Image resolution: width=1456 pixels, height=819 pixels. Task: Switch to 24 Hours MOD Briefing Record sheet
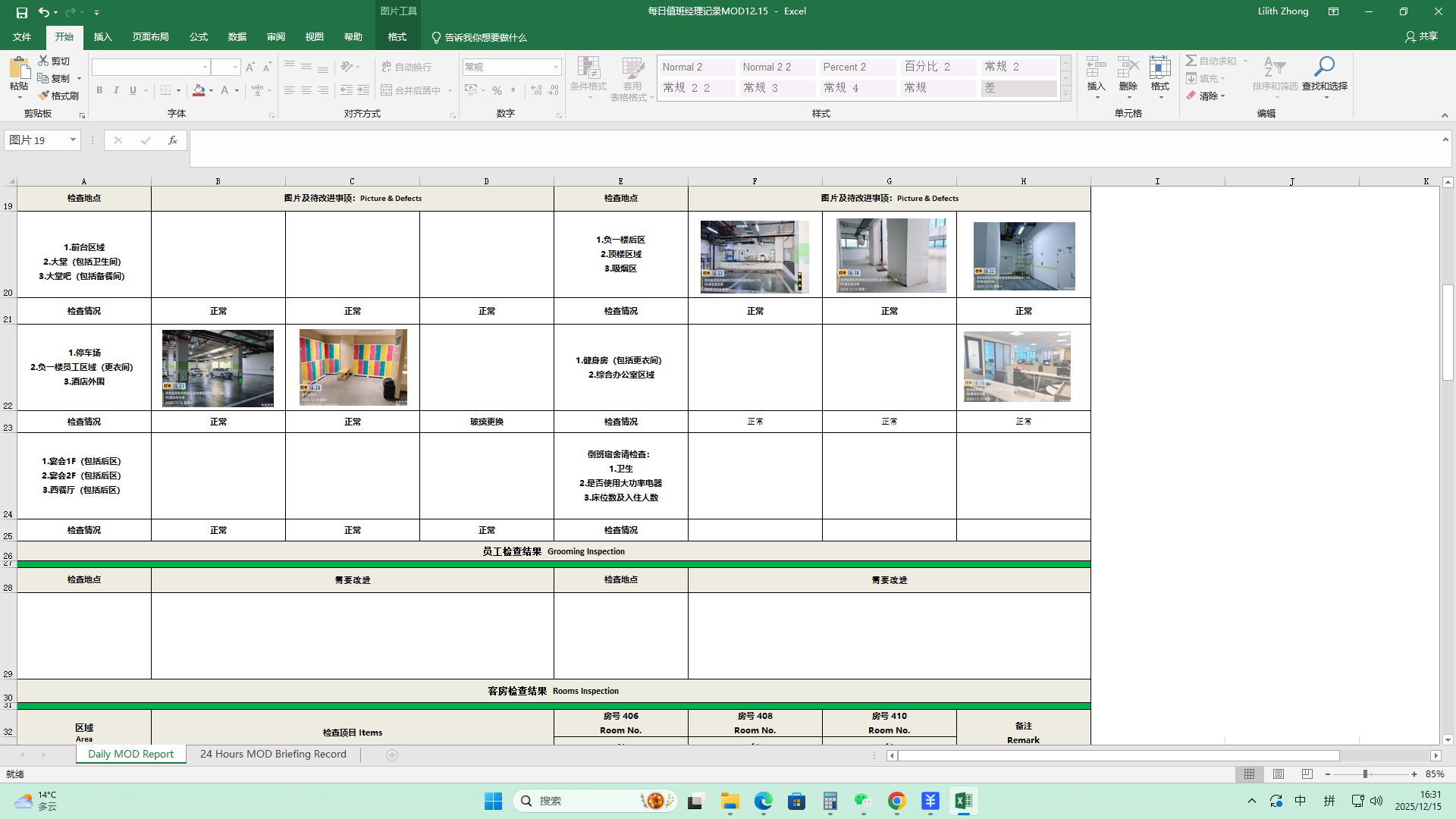(273, 755)
